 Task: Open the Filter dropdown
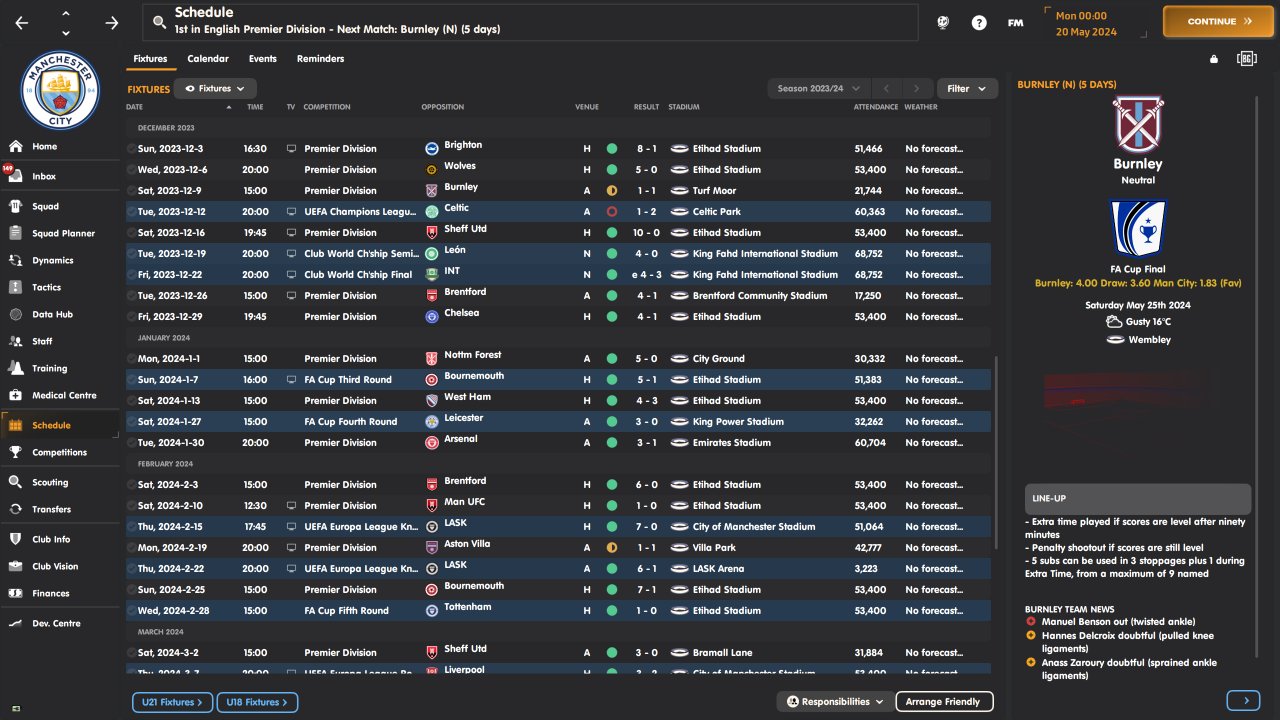(966, 89)
